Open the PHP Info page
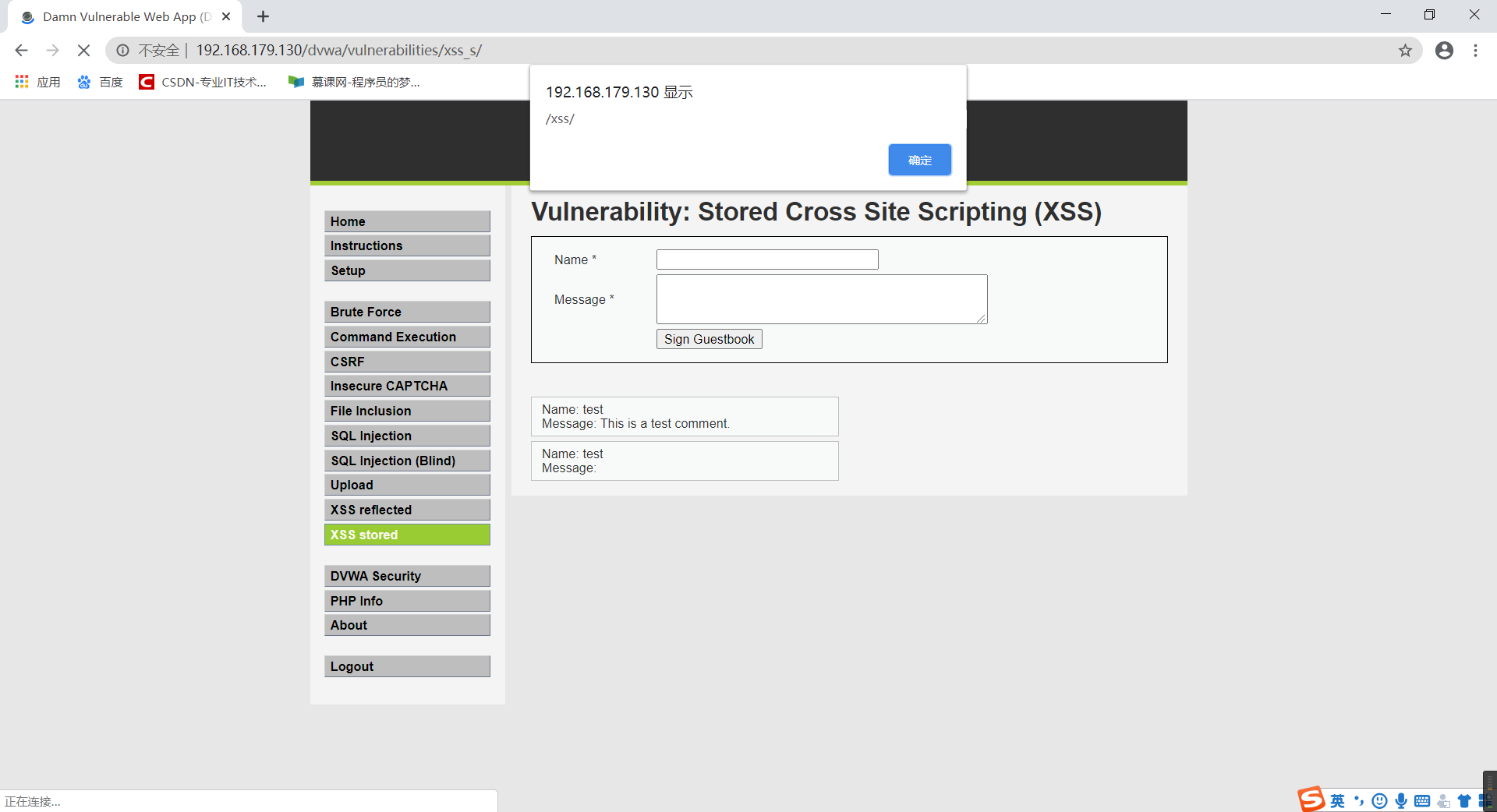Image resolution: width=1497 pixels, height=812 pixels. (407, 601)
